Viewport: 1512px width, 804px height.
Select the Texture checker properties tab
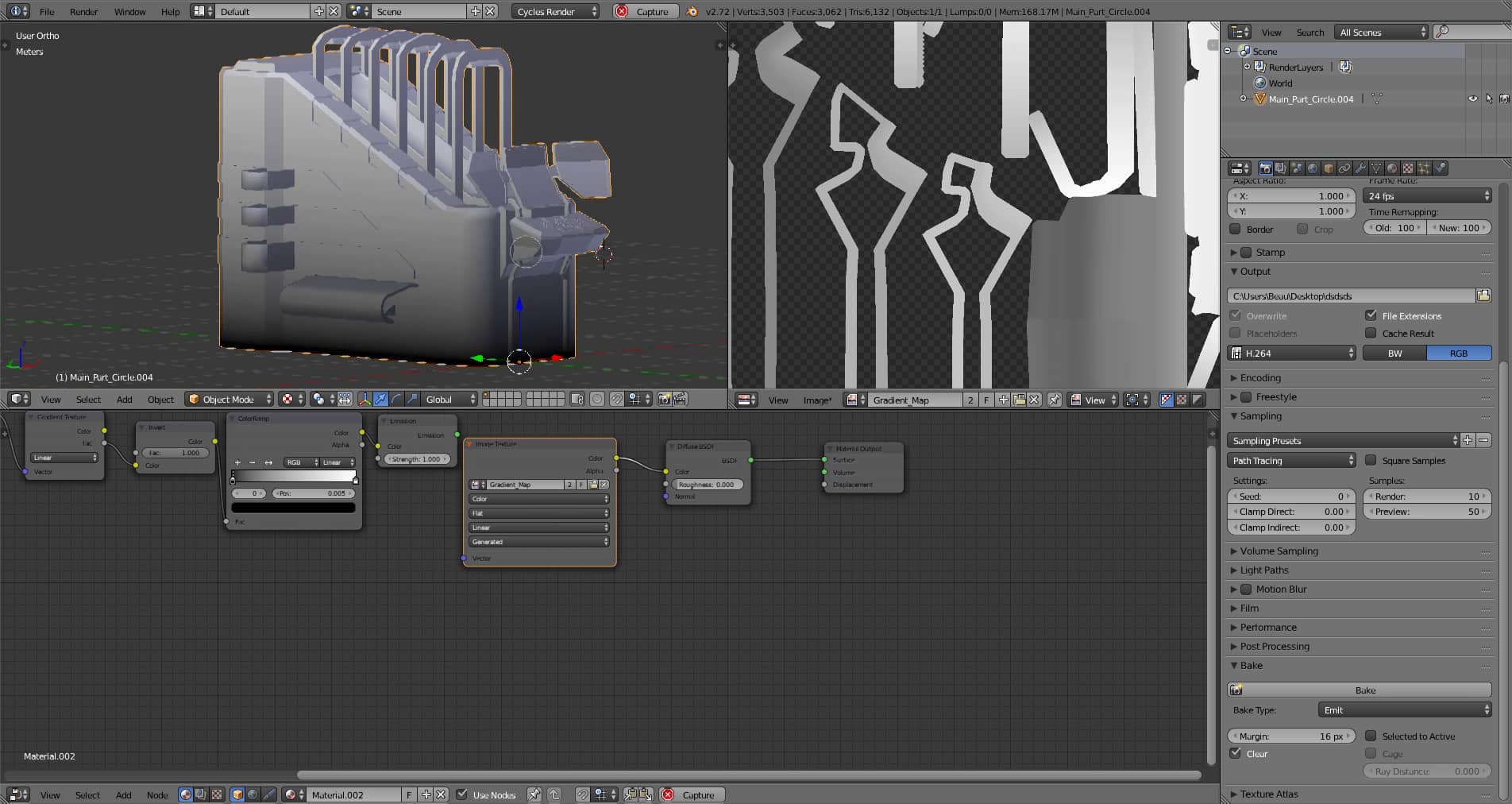point(1408,168)
